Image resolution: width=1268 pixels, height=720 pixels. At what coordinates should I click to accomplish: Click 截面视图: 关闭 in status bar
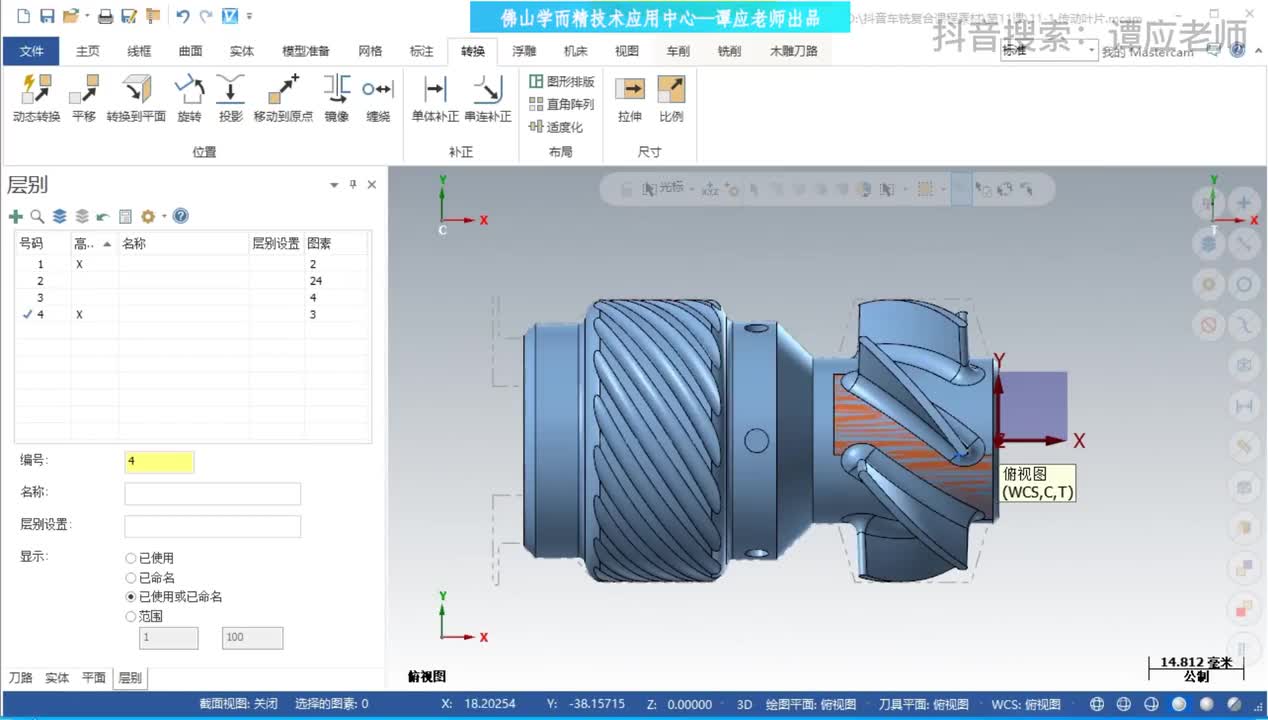click(x=238, y=704)
